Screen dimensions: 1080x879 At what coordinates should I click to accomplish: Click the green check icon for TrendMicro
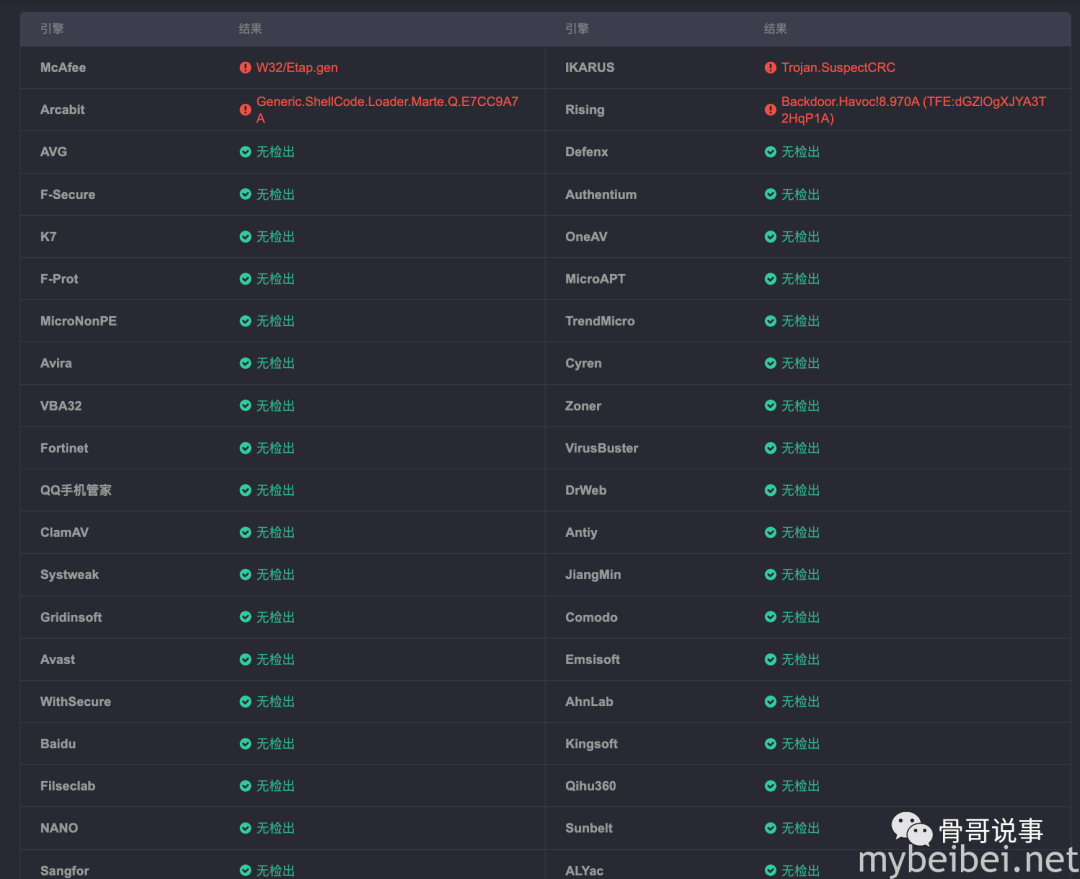pyautogui.click(x=770, y=321)
